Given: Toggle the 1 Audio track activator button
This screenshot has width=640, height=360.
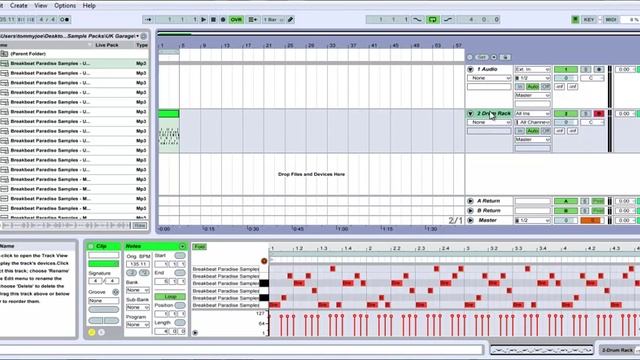Looking at the screenshot, I should [x=566, y=69].
